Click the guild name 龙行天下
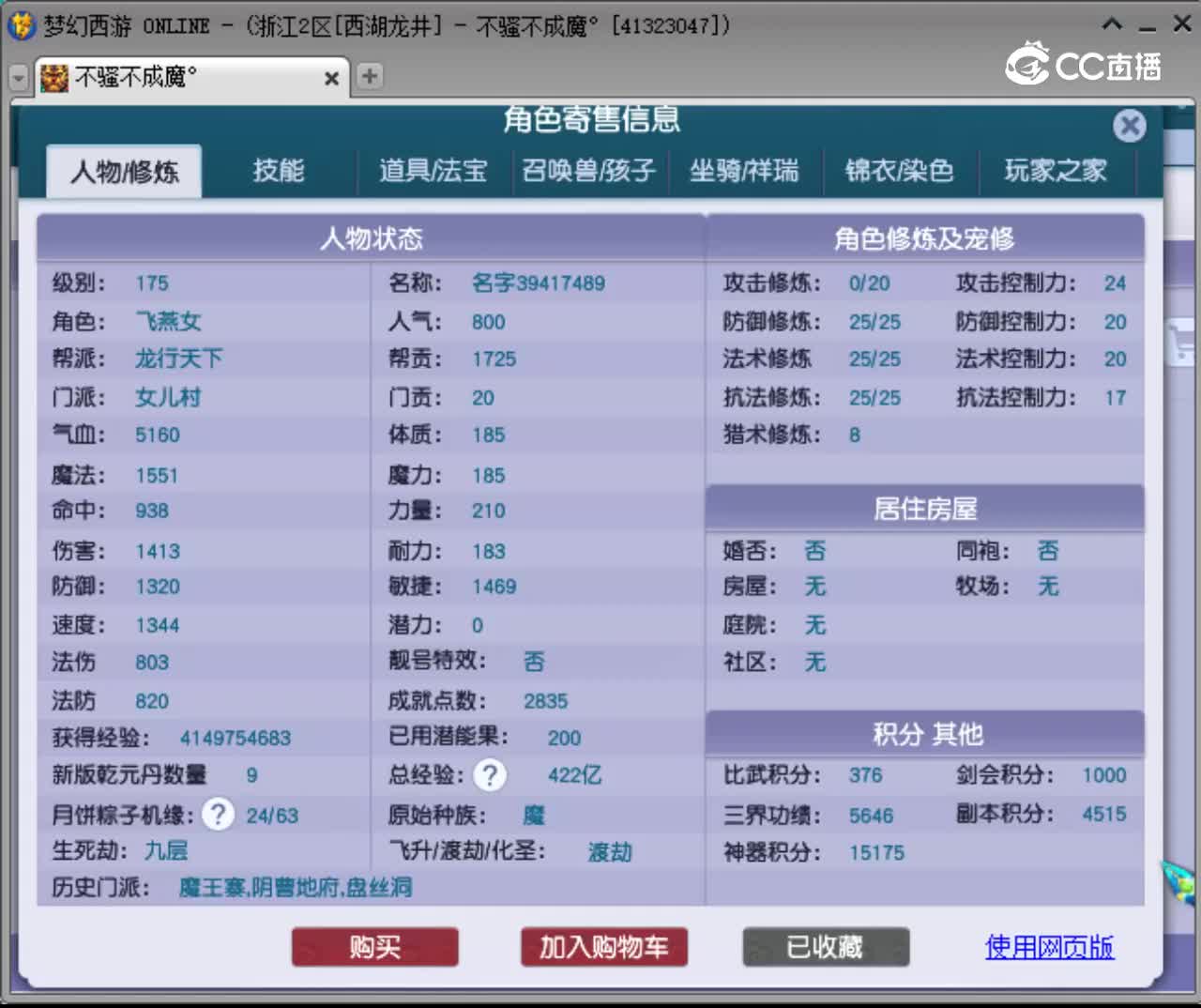 pyautogui.click(x=178, y=359)
